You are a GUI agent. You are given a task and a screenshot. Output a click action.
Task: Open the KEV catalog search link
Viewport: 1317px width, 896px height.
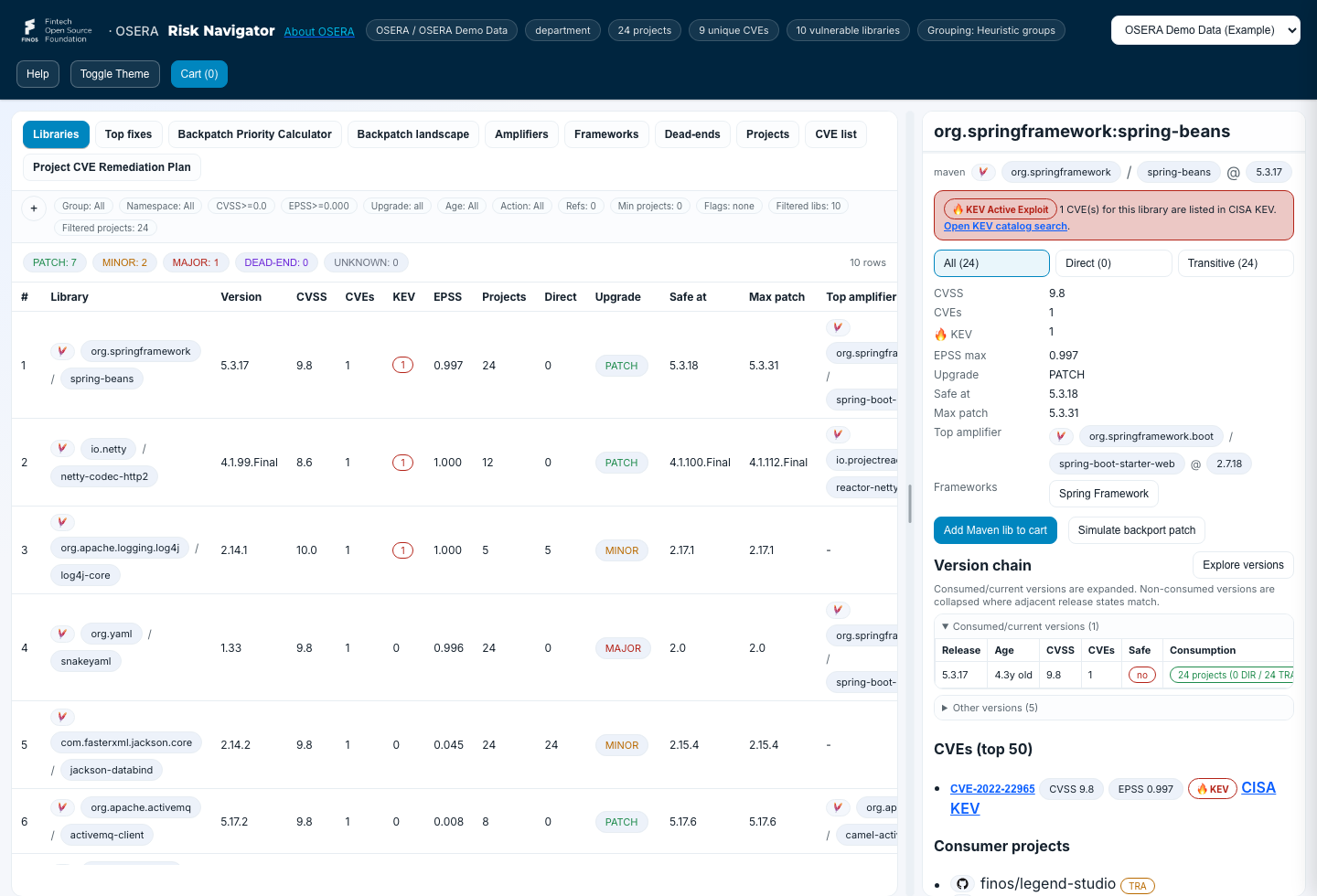point(1005,226)
